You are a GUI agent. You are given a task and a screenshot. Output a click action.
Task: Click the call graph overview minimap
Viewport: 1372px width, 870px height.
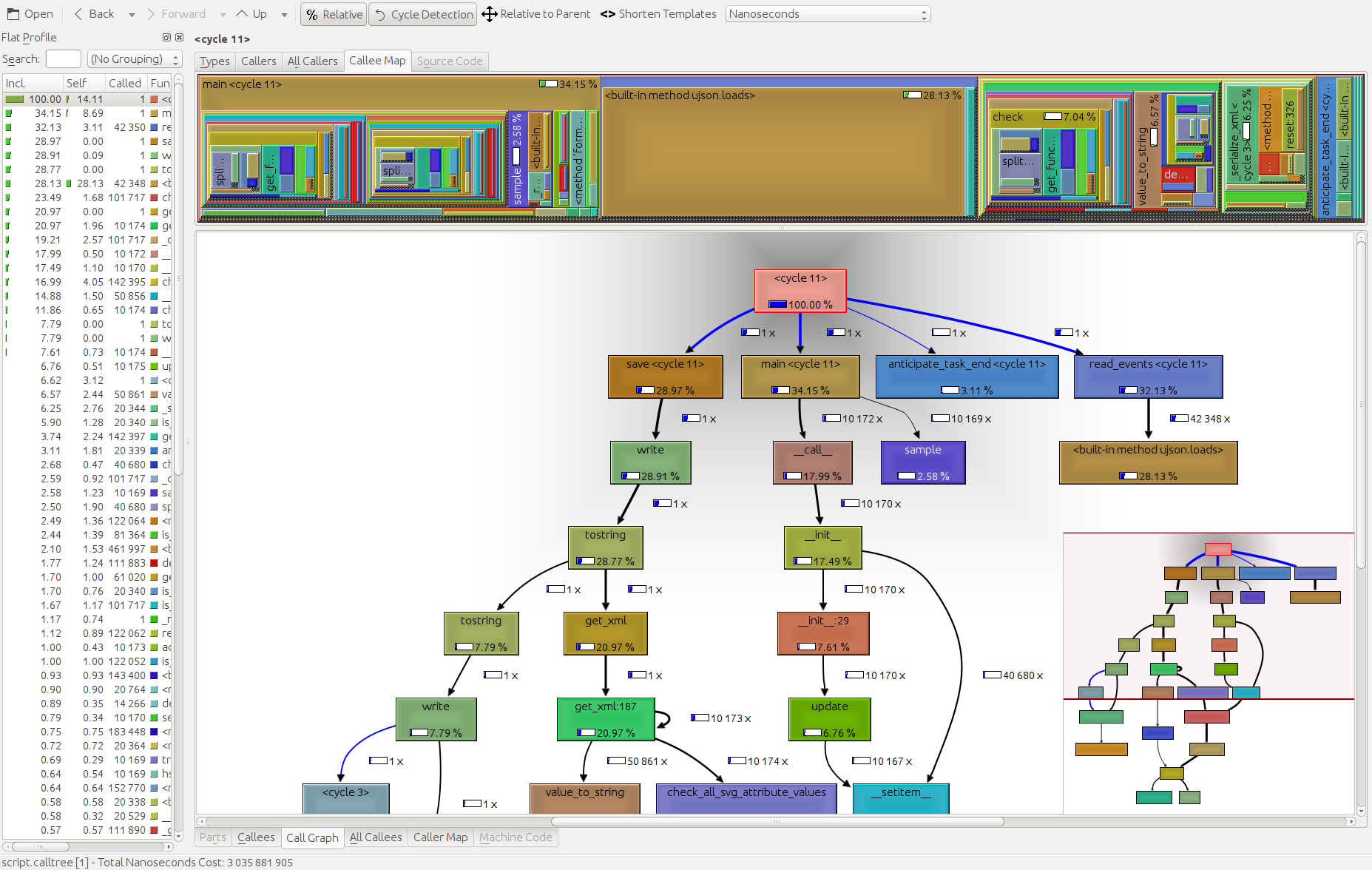(1209, 673)
